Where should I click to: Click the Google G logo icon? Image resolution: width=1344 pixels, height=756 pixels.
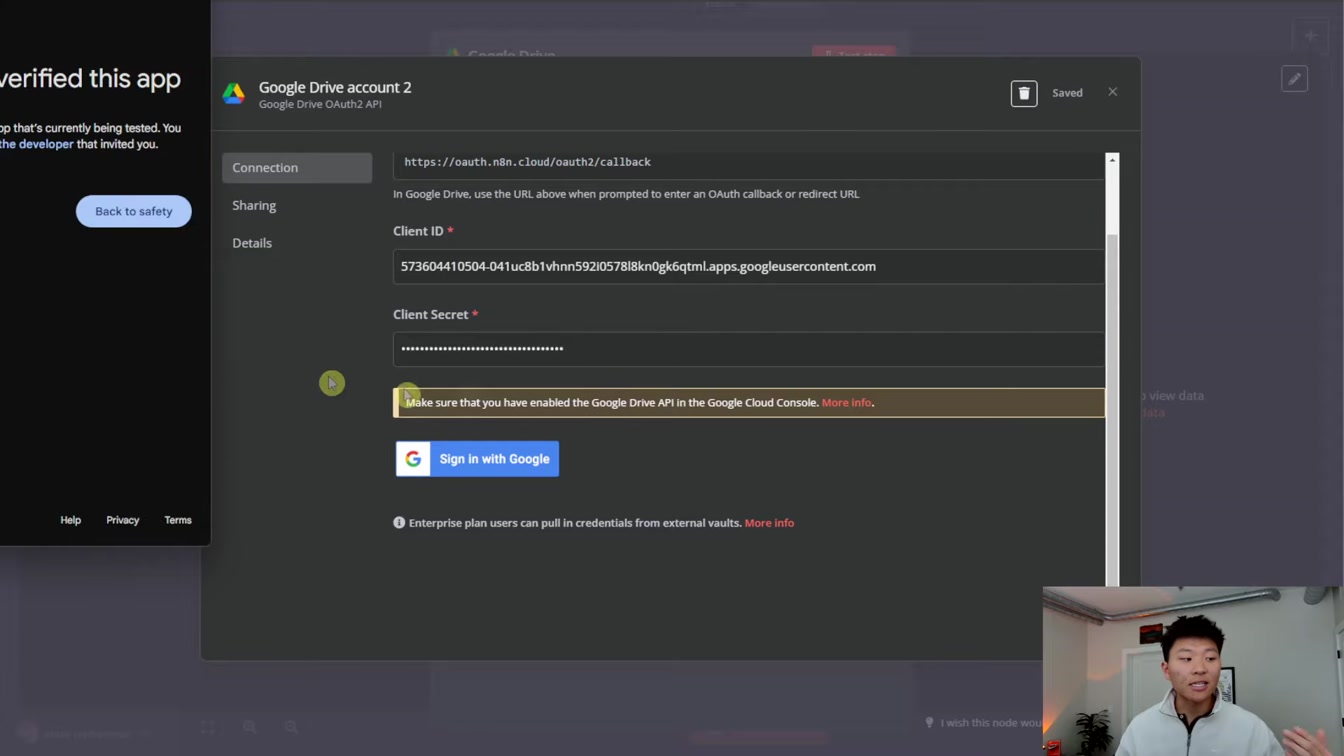tap(413, 459)
